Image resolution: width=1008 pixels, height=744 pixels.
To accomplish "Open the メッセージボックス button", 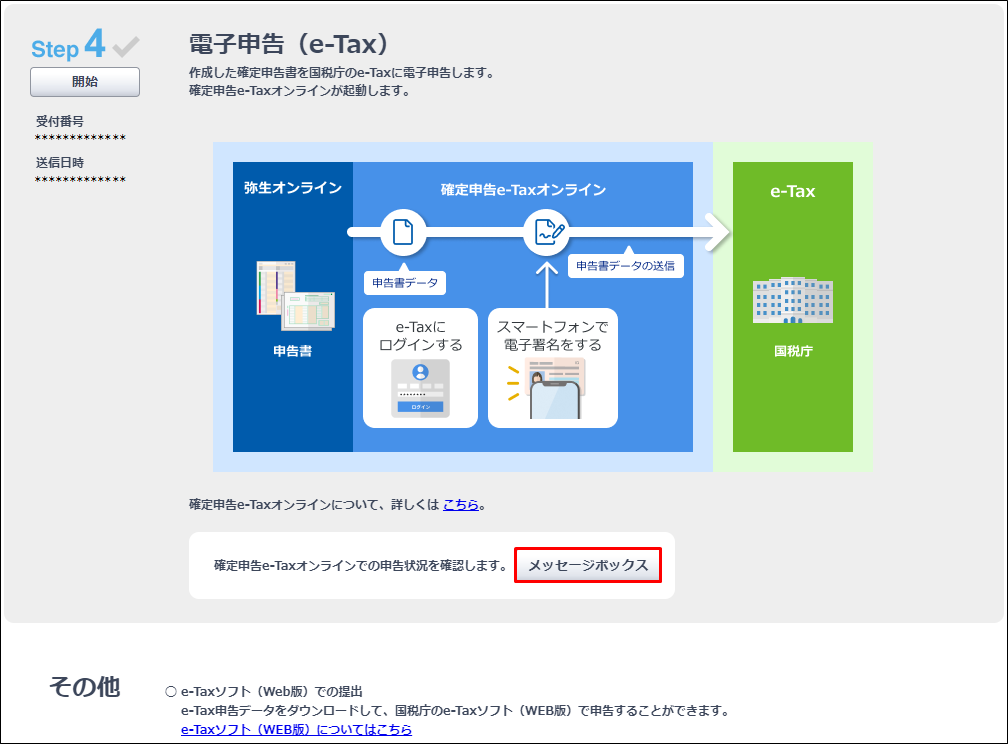I will [x=588, y=565].
